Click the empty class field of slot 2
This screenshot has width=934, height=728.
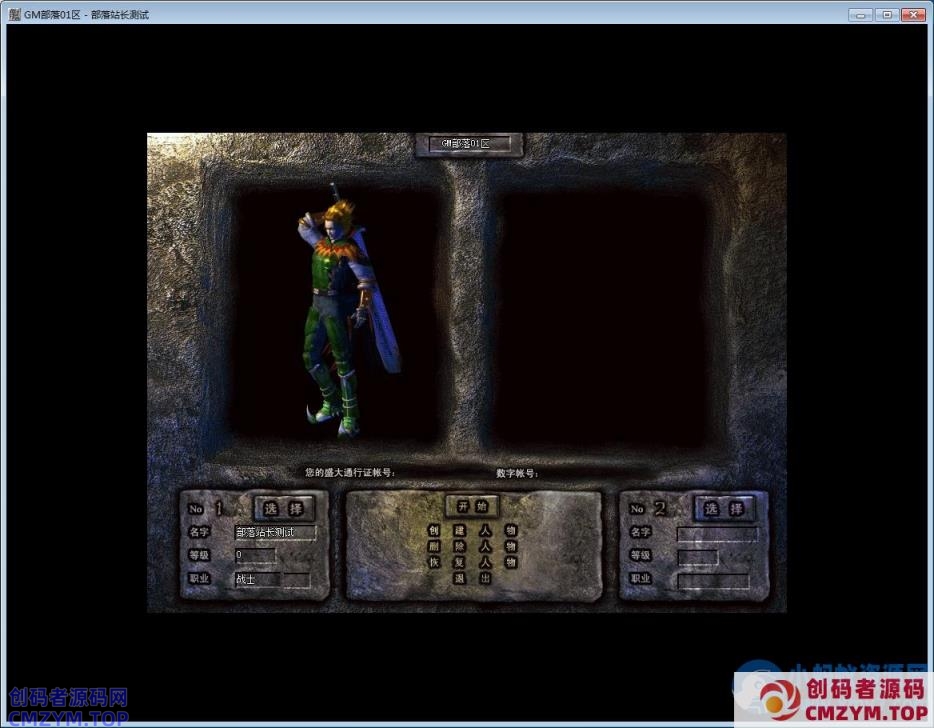click(713, 580)
